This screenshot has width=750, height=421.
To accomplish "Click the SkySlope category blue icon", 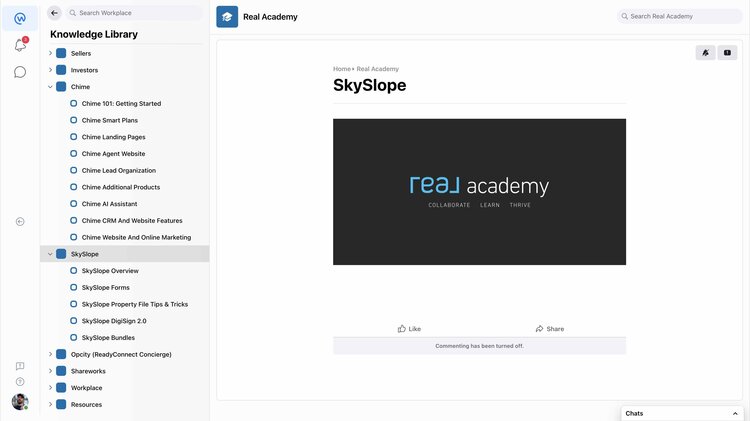I will [x=61, y=254].
